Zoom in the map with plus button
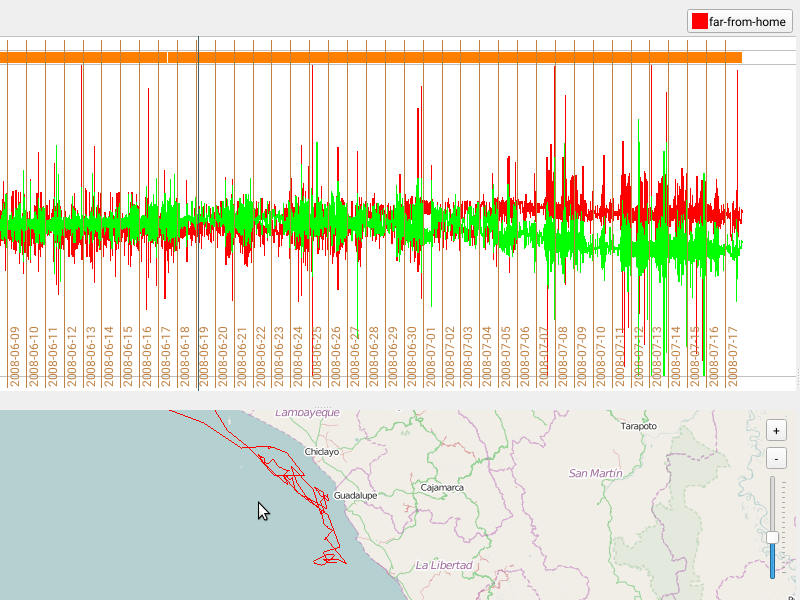The image size is (800, 600). (x=776, y=431)
